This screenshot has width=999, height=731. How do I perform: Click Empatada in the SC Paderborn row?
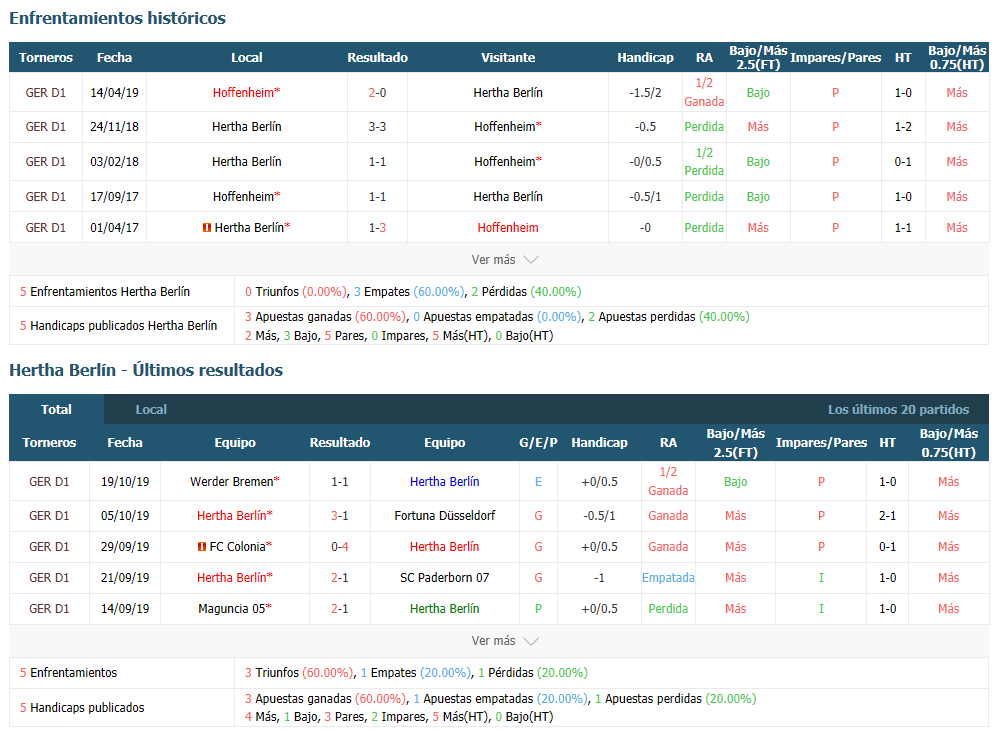pyautogui.click(x=668, y=578)
